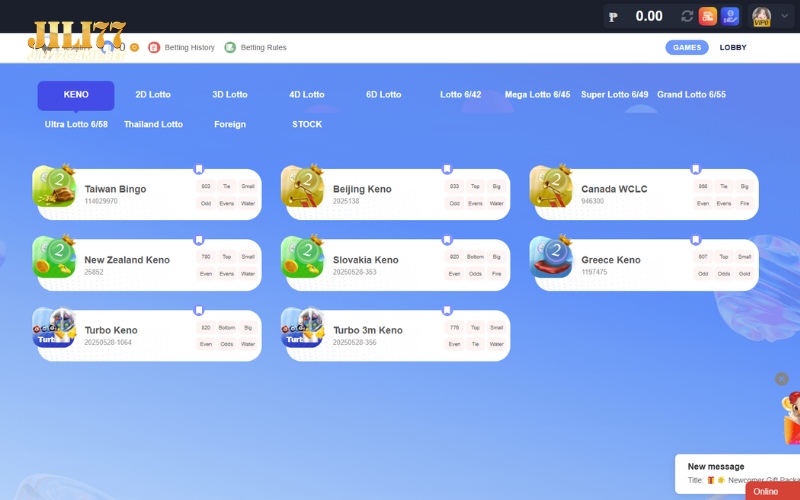The width and height of the screenshot is (800, 500).
Task: Select the Mega Lotto 6/45 tab
Action: (537, 94)
